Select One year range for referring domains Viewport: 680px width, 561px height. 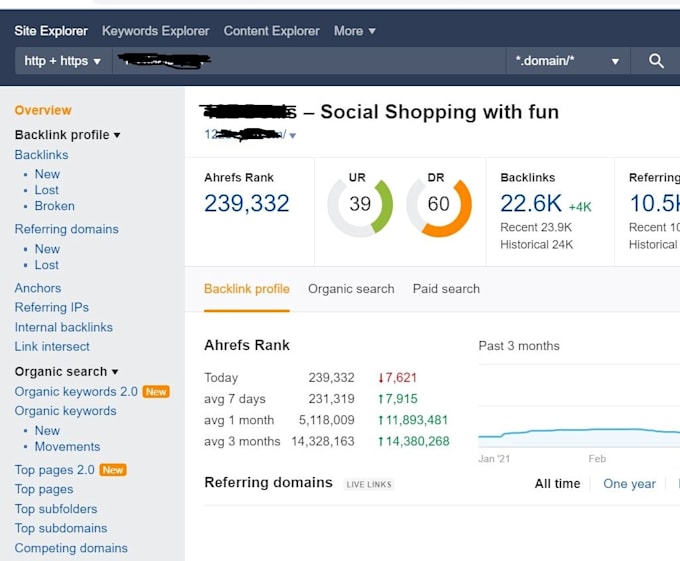pyautogui.click(x=629, y=483)
